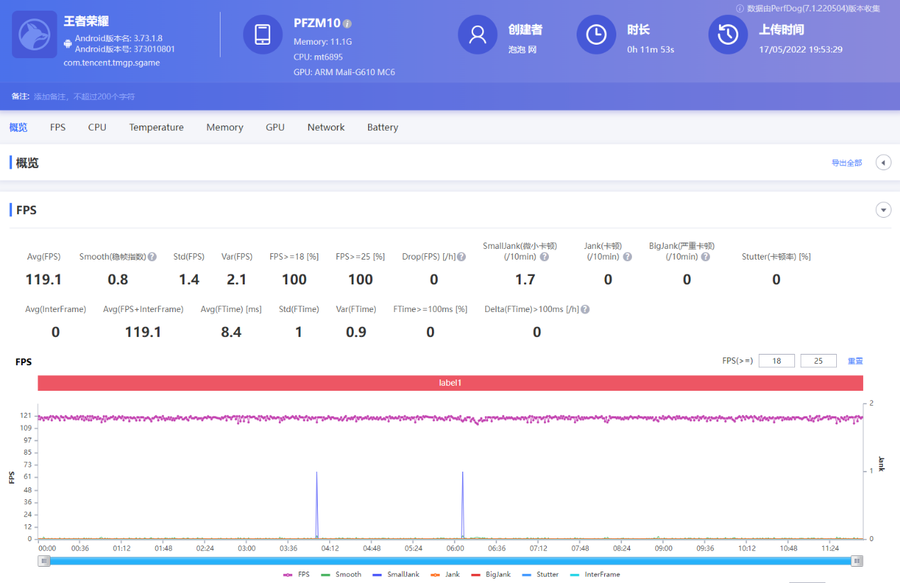The width and height of the screenshot is (900, 583).
Task: Click the info icon beside PFZM10
Action: [x=348, y=23]
